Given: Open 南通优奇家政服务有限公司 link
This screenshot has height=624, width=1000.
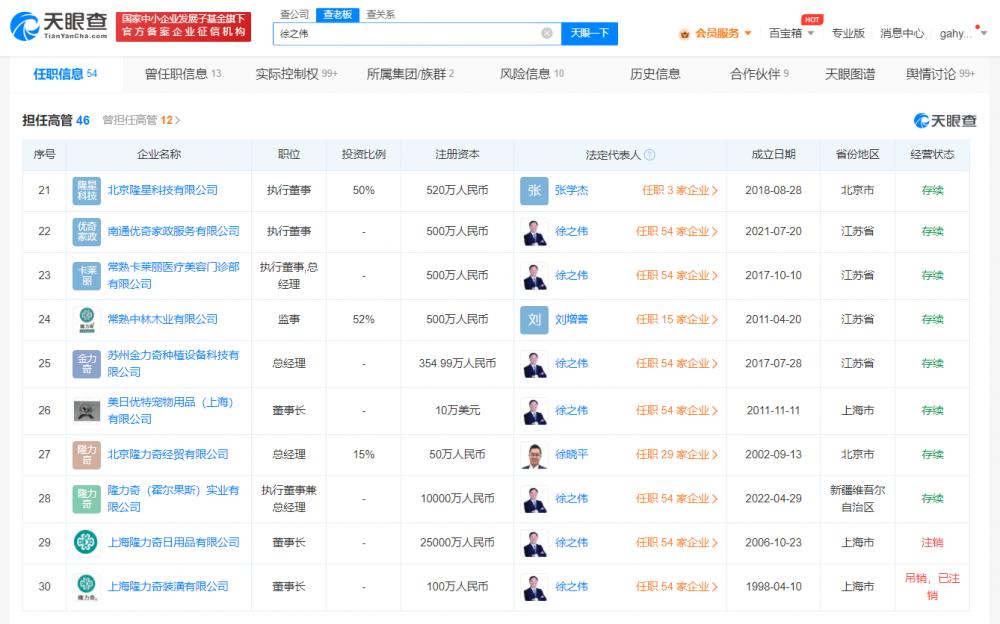Looking at the screenshot, I should [x=173, y=232].
